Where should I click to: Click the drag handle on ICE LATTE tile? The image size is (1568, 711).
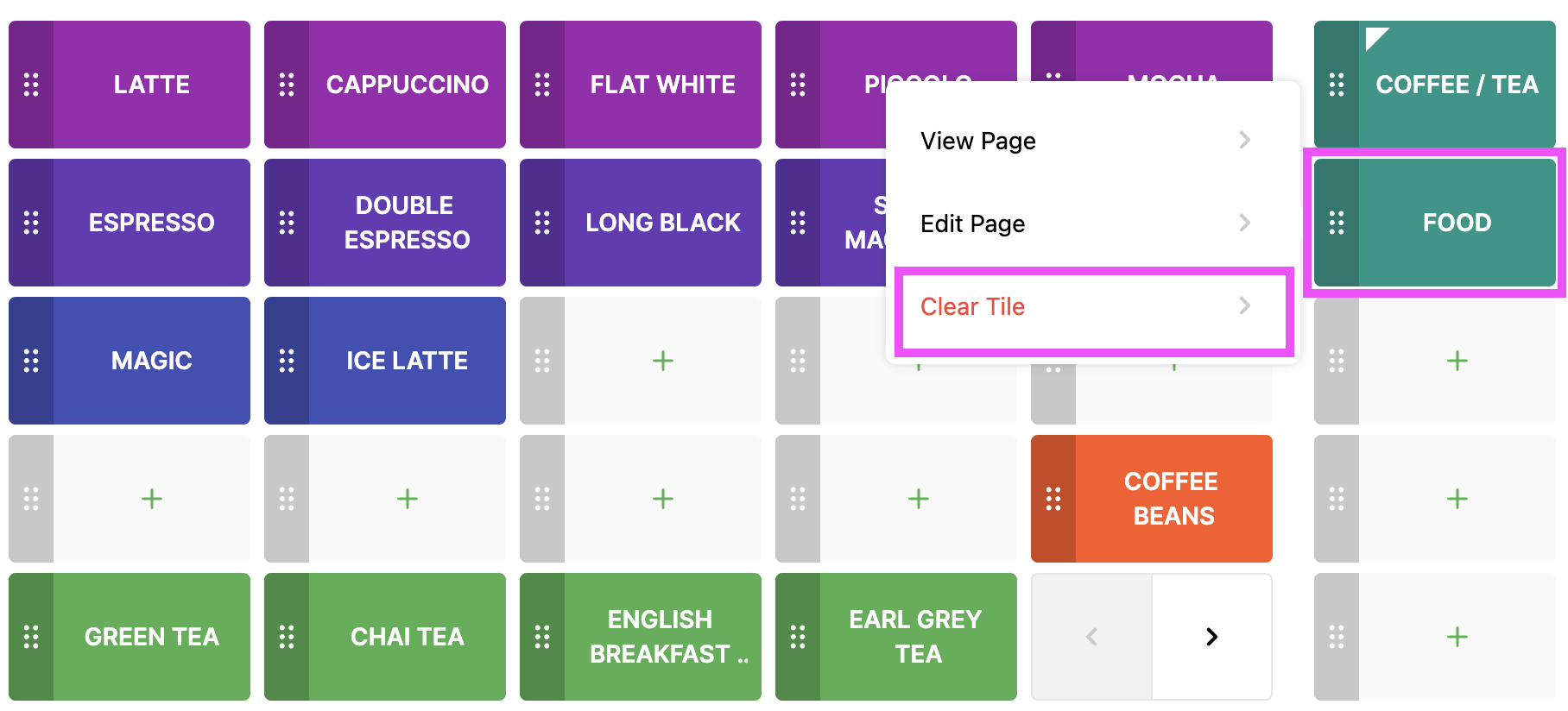point(287,361)
